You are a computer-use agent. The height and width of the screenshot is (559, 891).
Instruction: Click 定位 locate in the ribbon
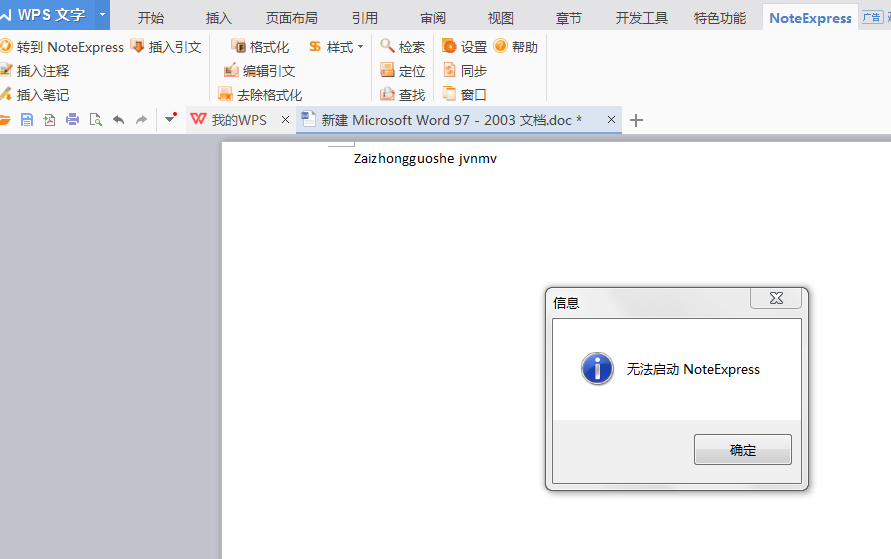click(x=402, y=70)
